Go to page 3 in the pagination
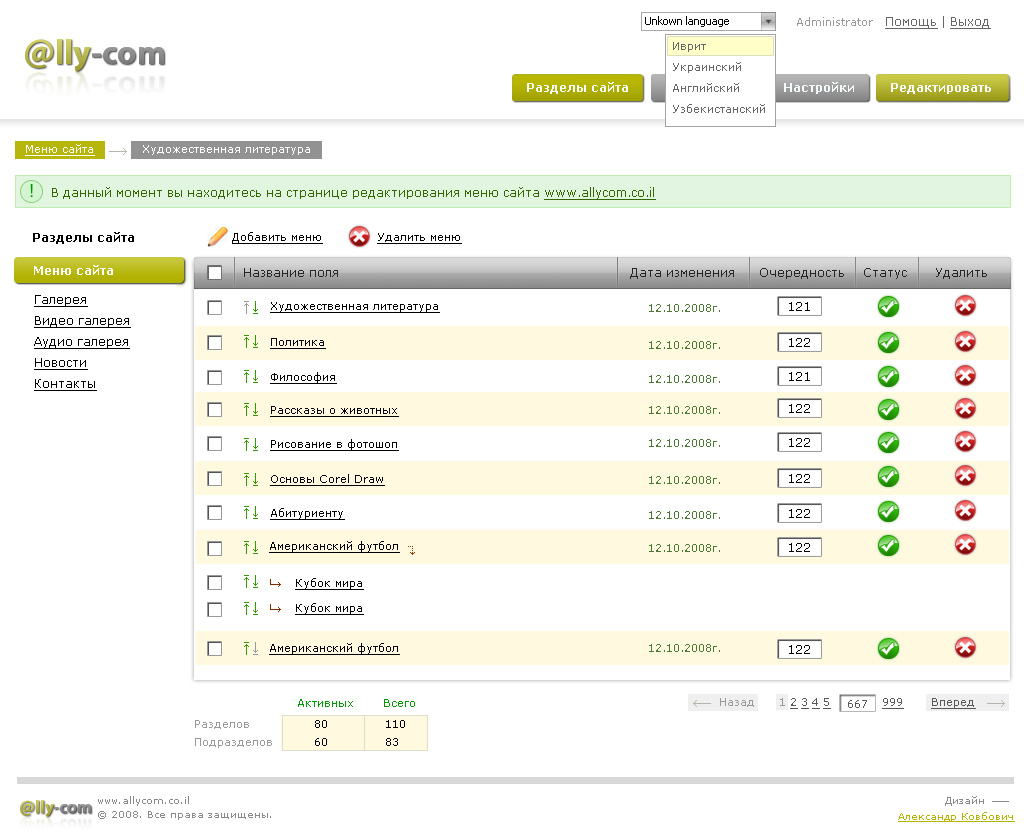The image size is (1024, 838). 805,702
